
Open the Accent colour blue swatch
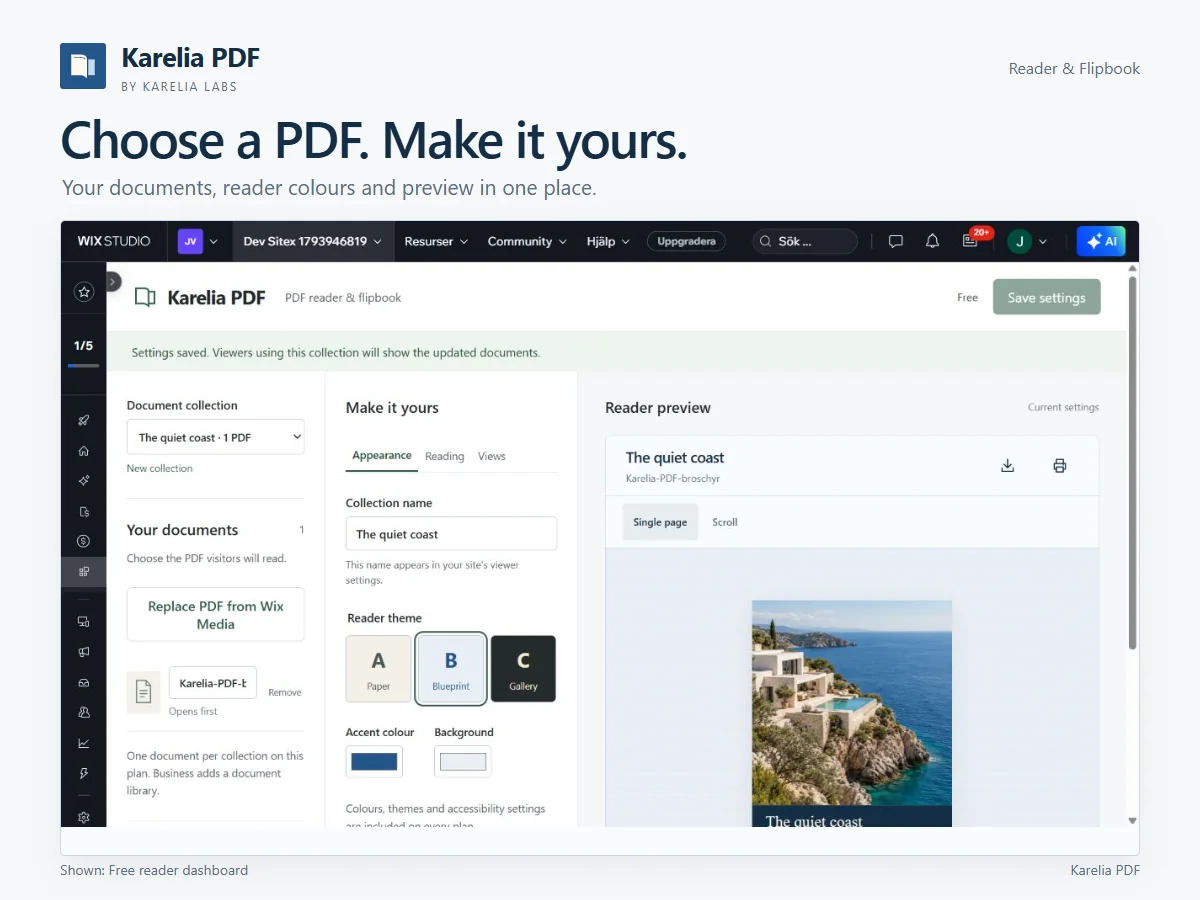coord(374,761)
